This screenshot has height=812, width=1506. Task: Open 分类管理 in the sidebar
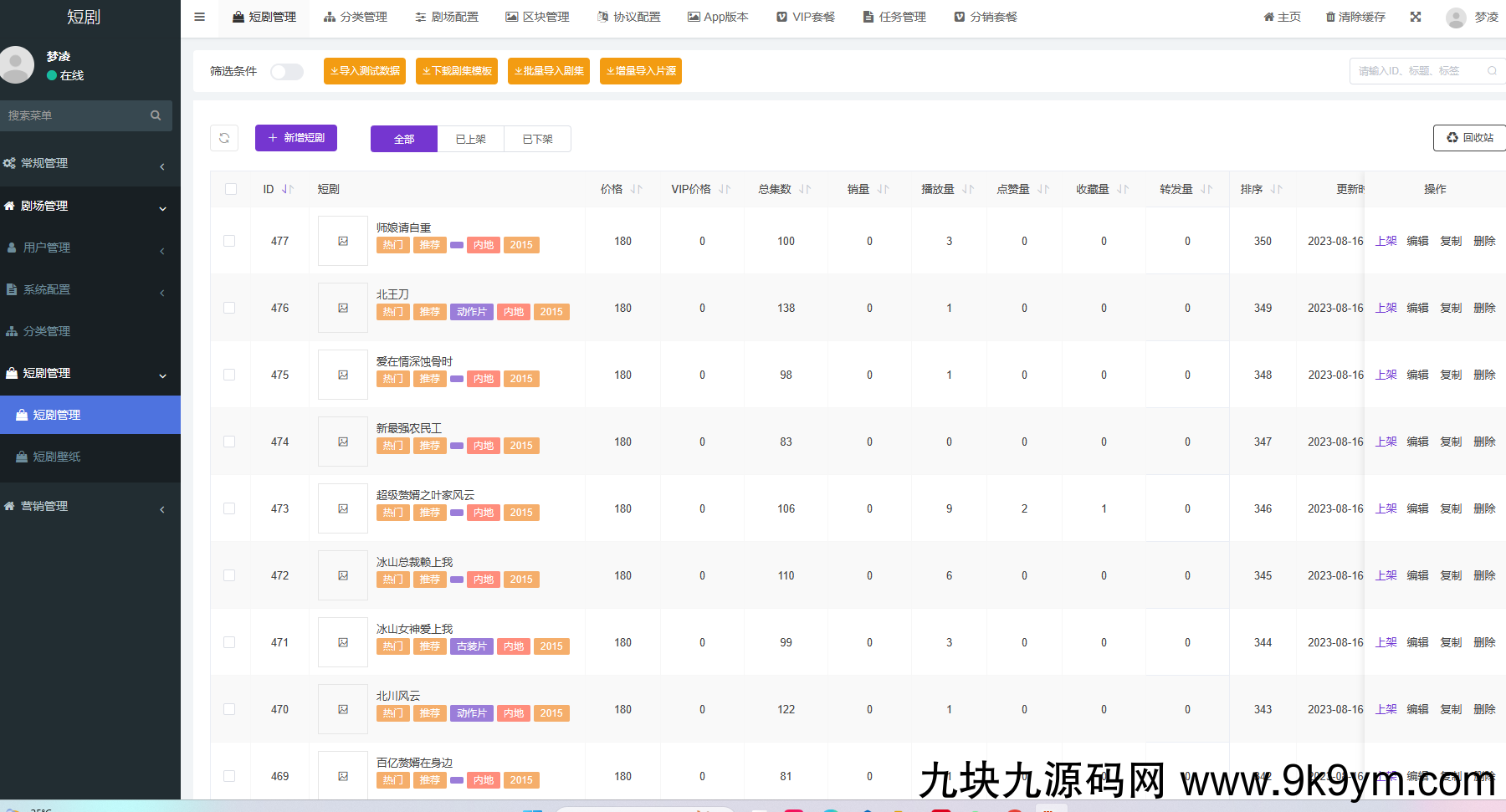pos(90,331)
